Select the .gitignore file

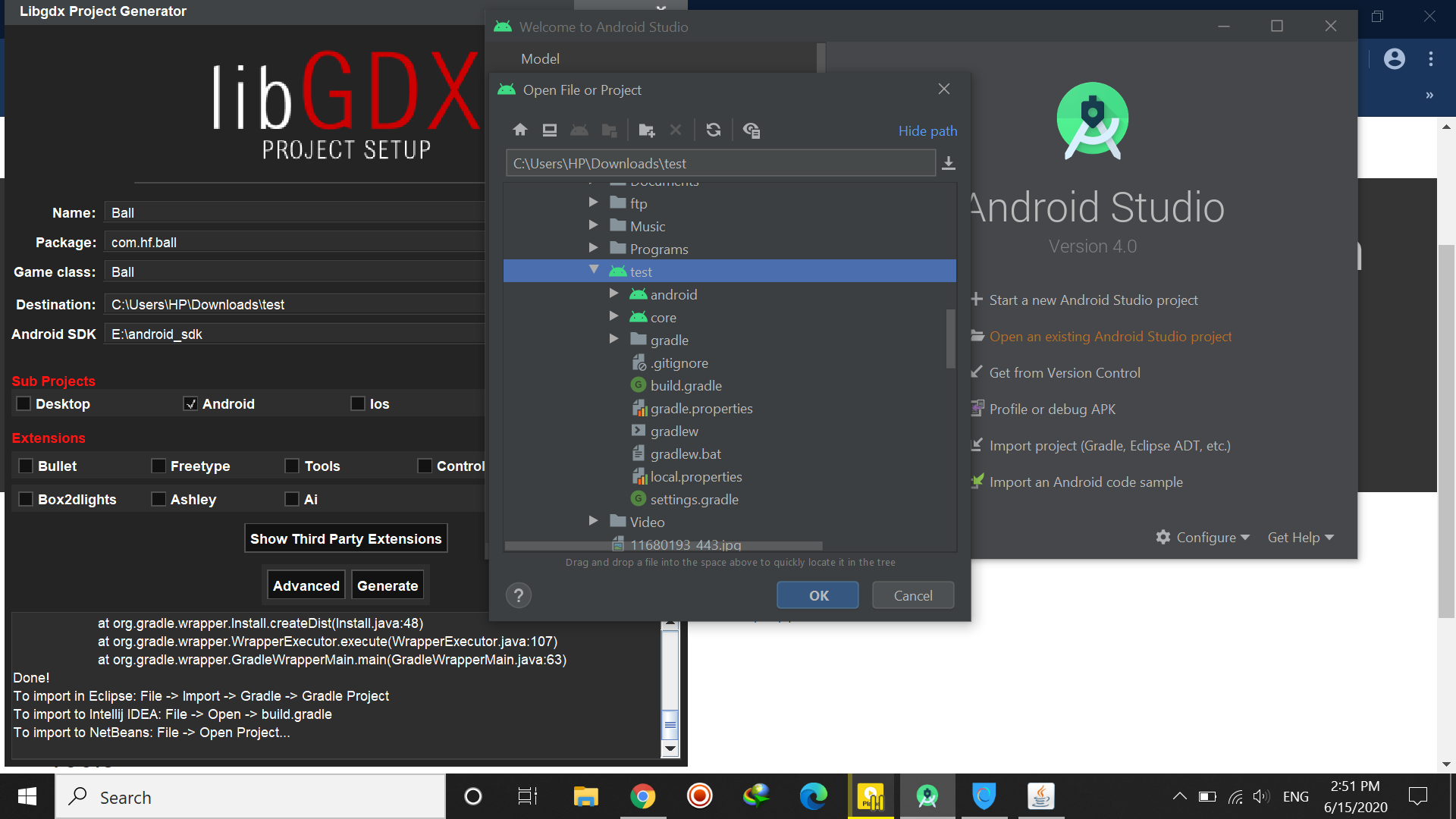[679, 362]
